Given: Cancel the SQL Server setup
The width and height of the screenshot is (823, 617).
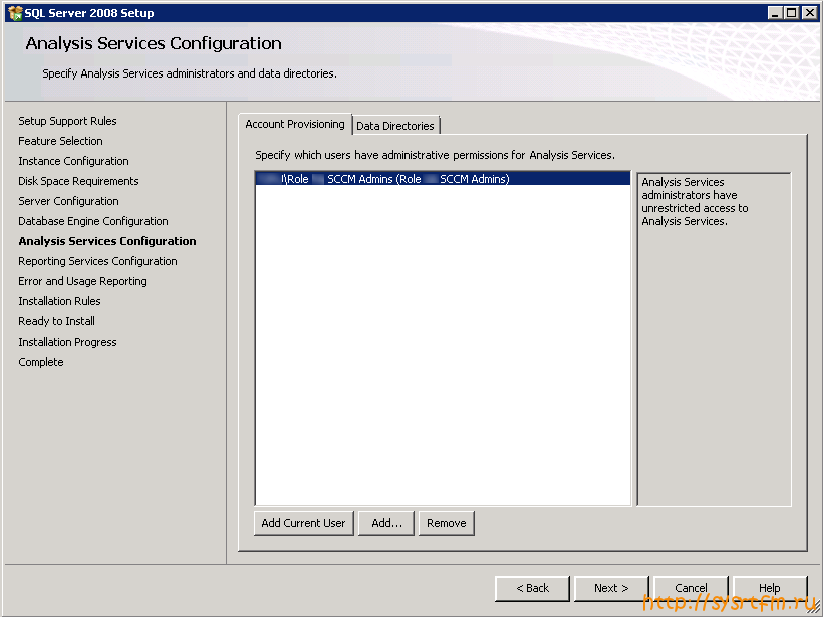Looking at the screenshot, I should pos(691,588).
